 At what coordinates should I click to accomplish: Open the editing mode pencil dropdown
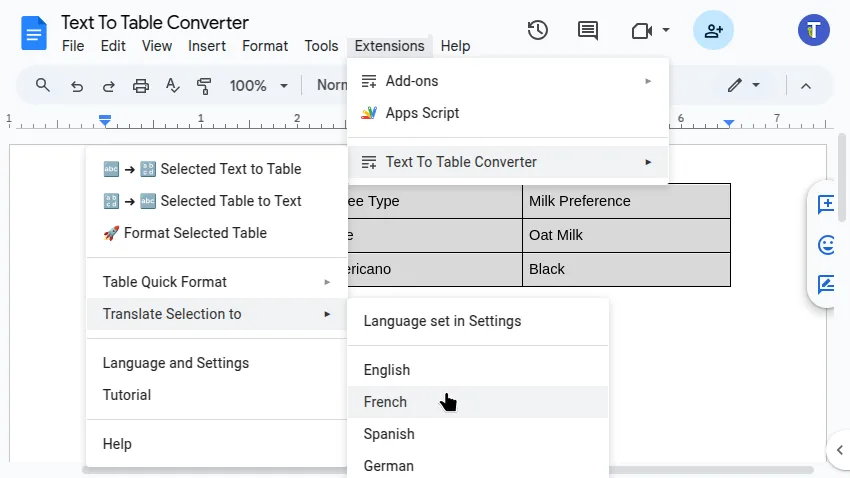pyautogui.click(x=743, y=86)
